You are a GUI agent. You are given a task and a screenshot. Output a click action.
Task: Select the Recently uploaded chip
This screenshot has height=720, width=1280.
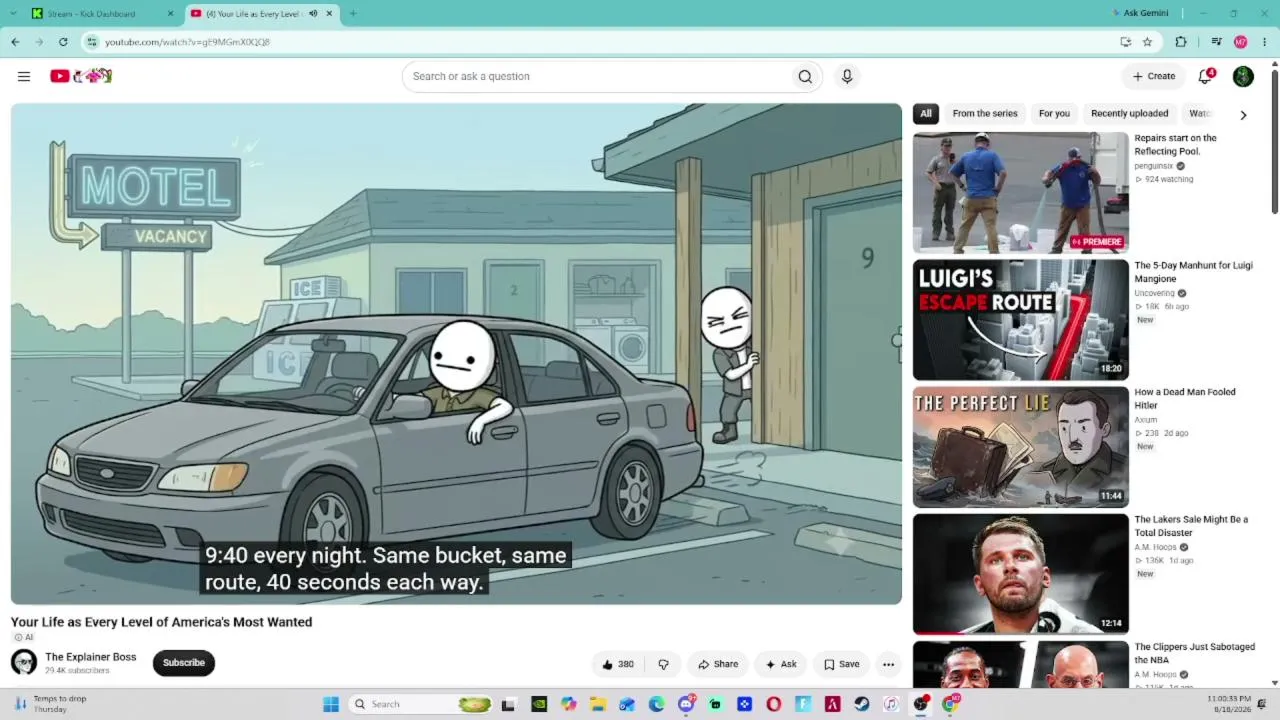tap(1129, 114)
